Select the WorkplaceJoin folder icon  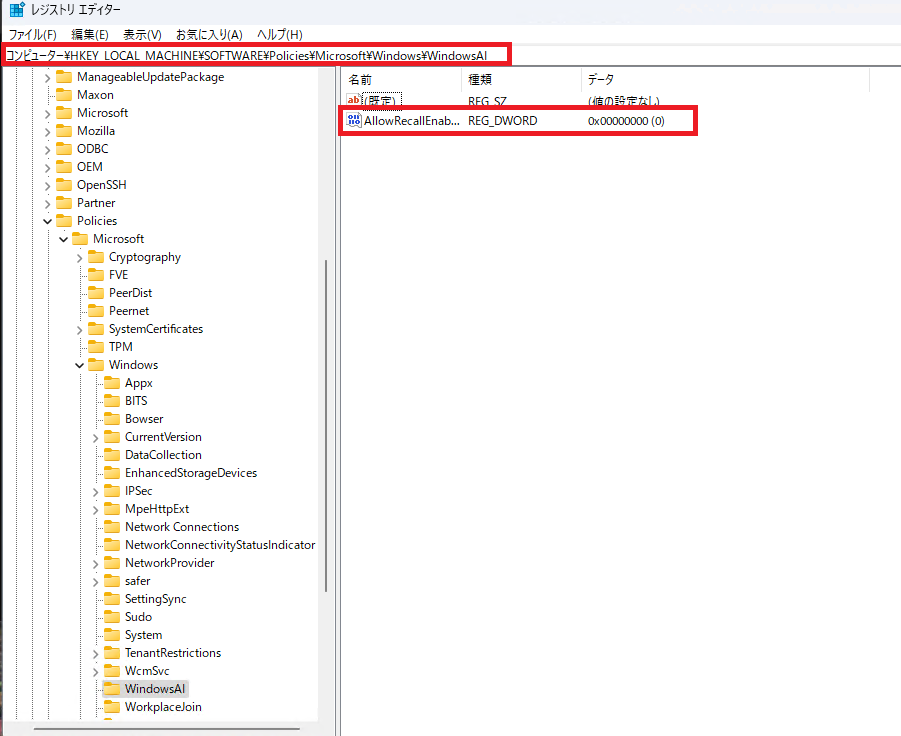point(112,707)
